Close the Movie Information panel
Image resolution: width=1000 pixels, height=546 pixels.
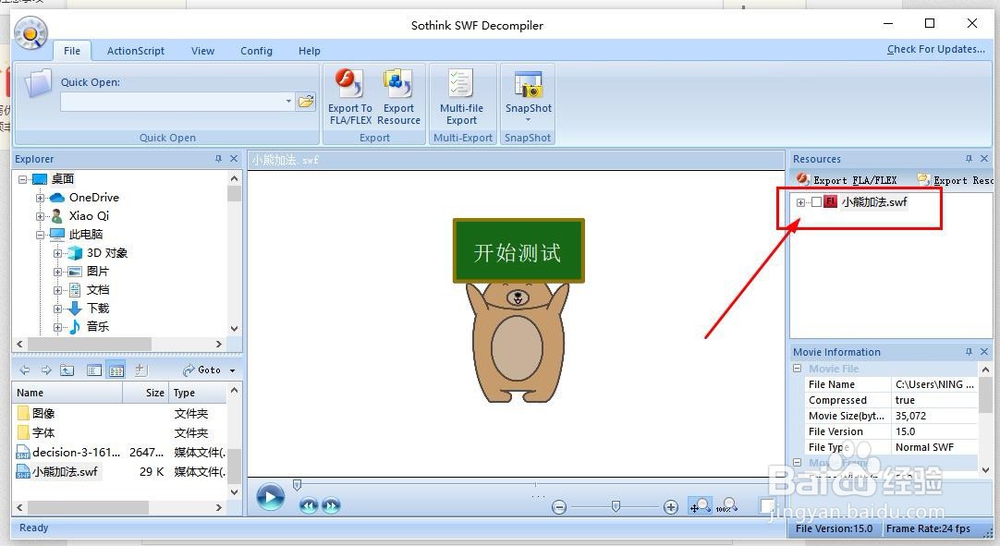click(x=984, y=351)
